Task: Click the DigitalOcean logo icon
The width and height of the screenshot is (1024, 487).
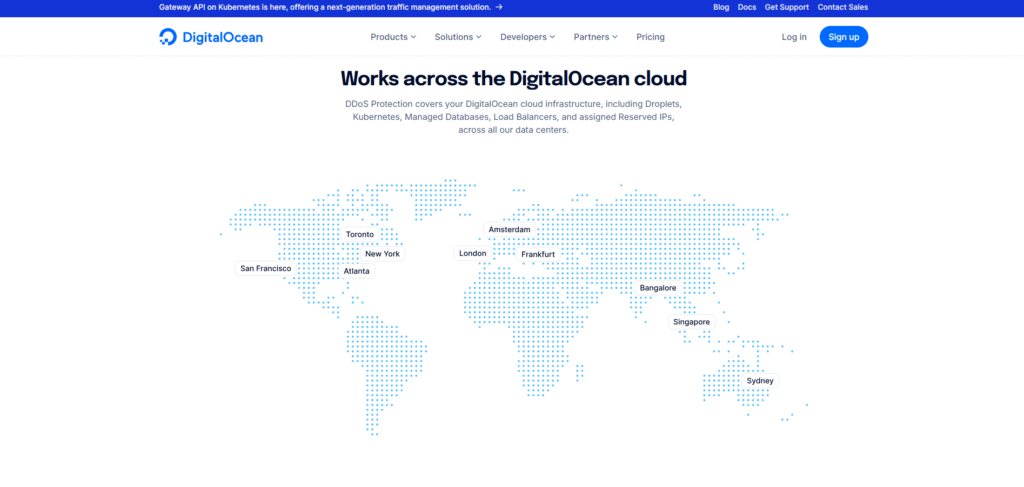Action: [x=168, y=37]
